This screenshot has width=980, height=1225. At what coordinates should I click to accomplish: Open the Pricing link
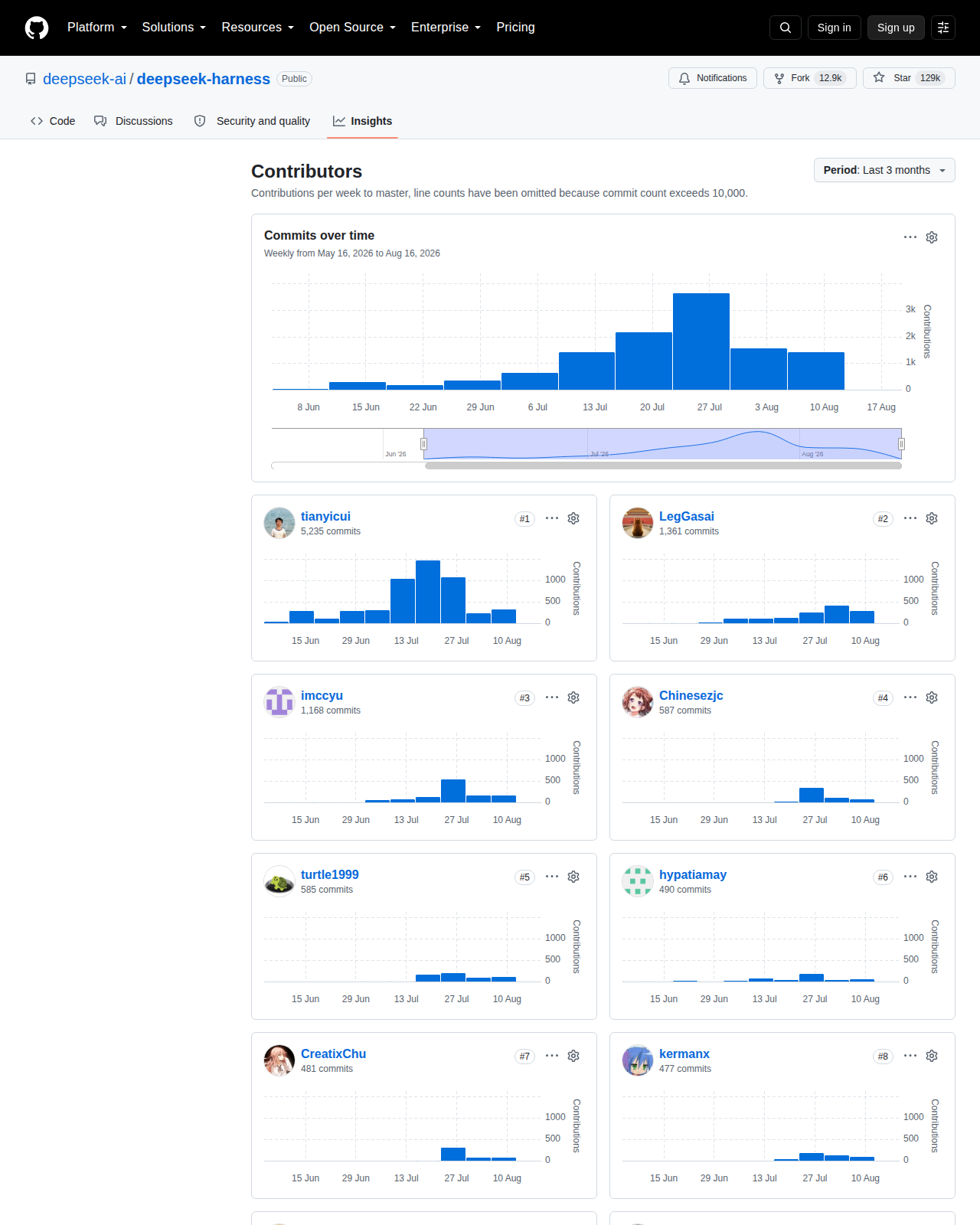point(515,28)
